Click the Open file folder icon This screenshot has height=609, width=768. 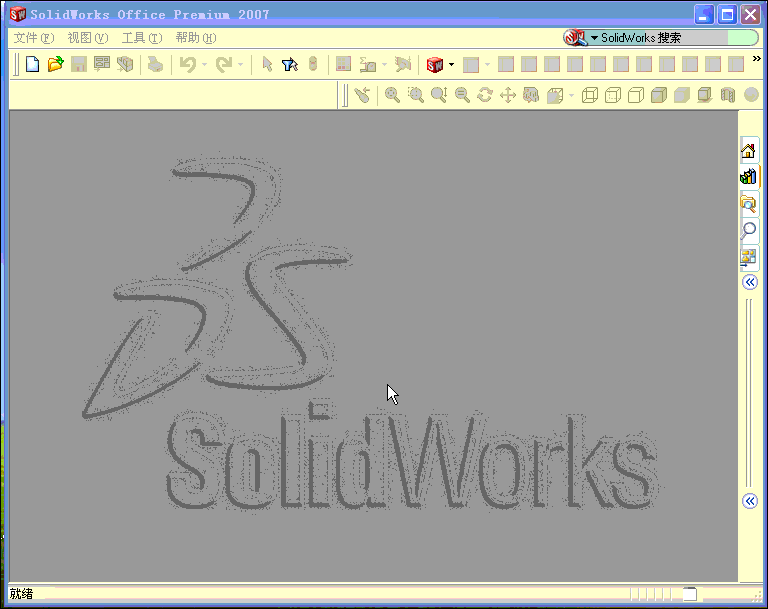tap(55, 64)
